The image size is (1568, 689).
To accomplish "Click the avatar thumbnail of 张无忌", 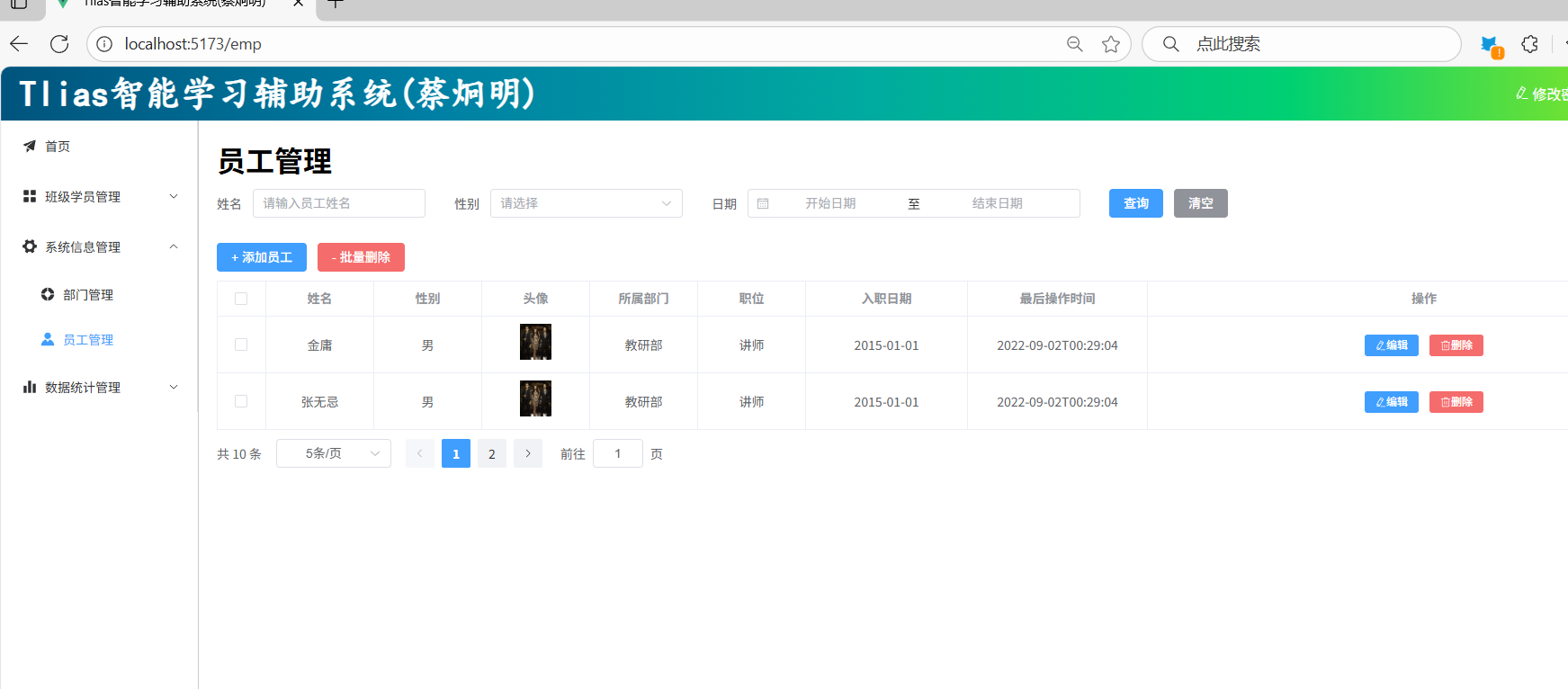I will tap(535, 398).
